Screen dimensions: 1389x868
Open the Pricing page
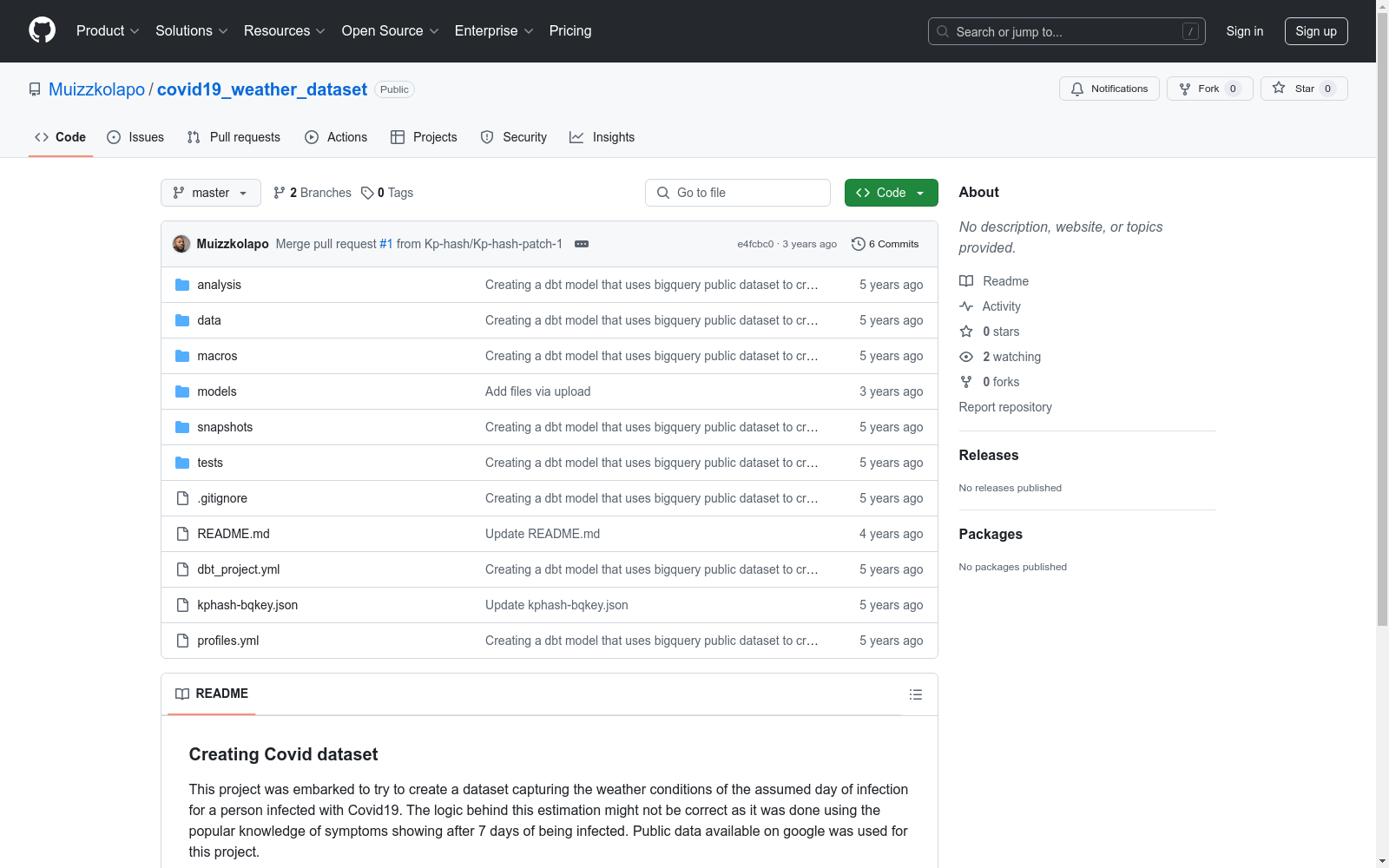click(570, 31)
